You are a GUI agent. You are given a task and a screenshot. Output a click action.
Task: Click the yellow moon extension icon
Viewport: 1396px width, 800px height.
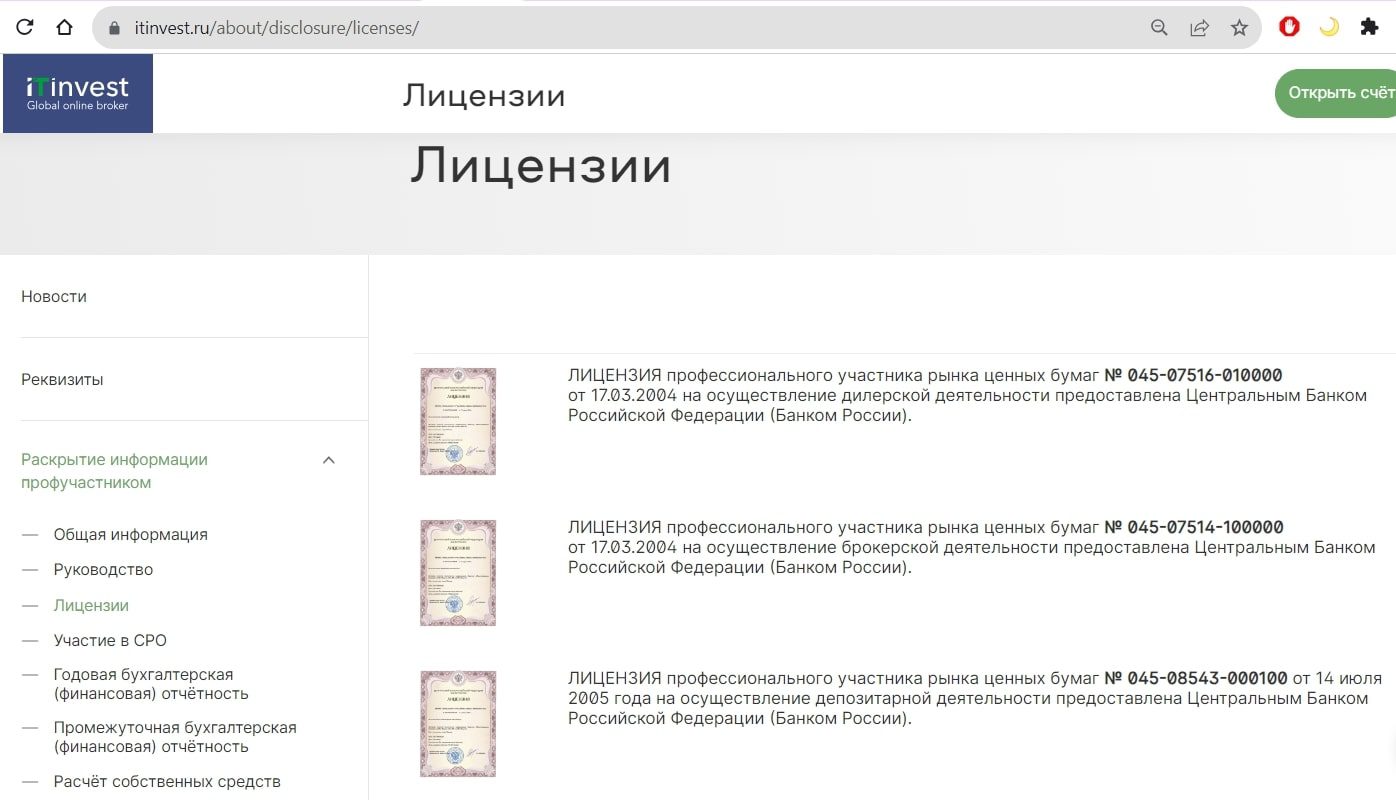click(x=1329, y=28)
